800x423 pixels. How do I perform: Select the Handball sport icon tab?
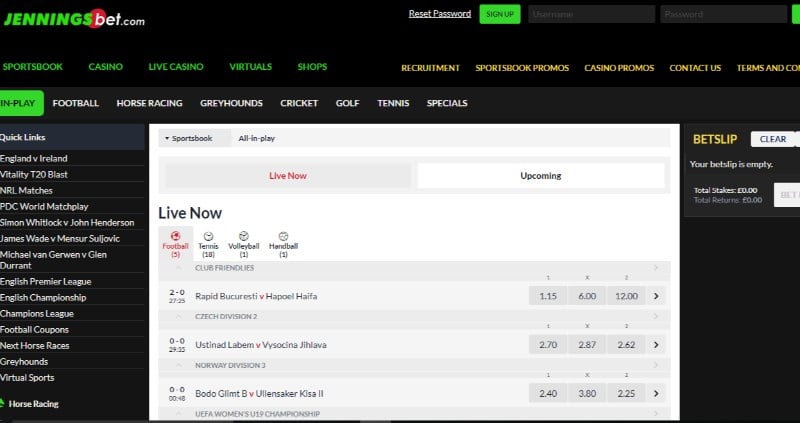click(283, 244)
